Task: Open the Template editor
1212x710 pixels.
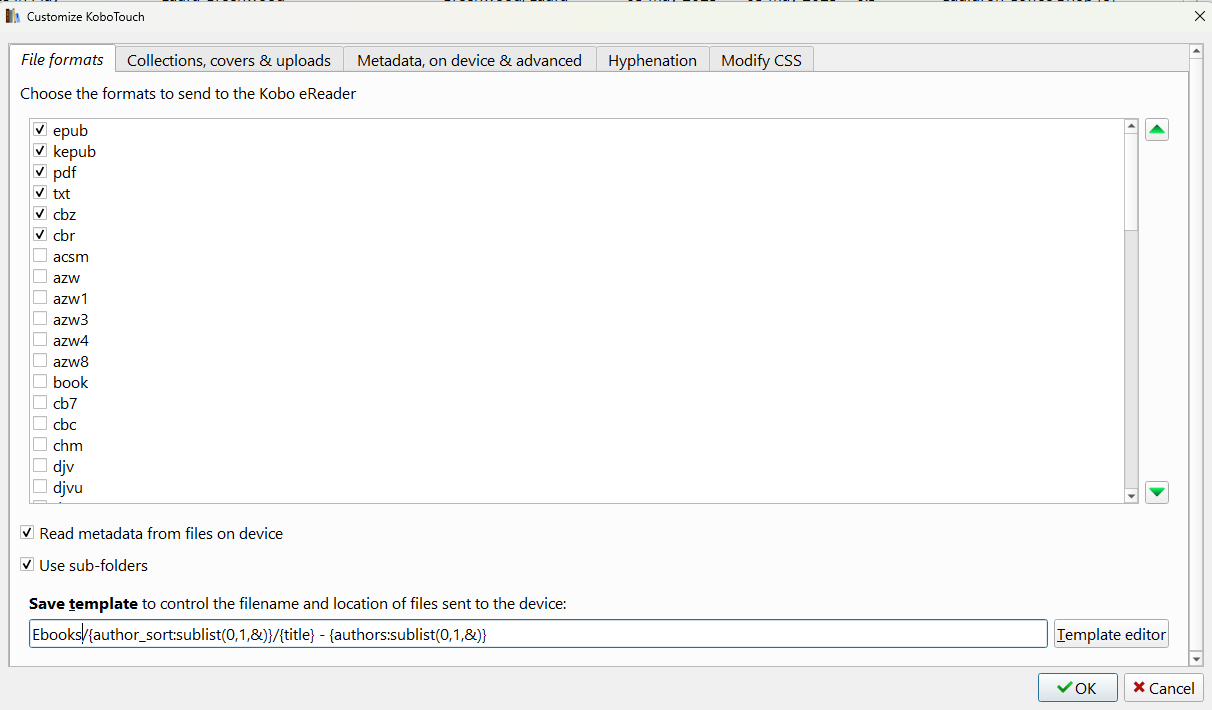Action: 1111,634
